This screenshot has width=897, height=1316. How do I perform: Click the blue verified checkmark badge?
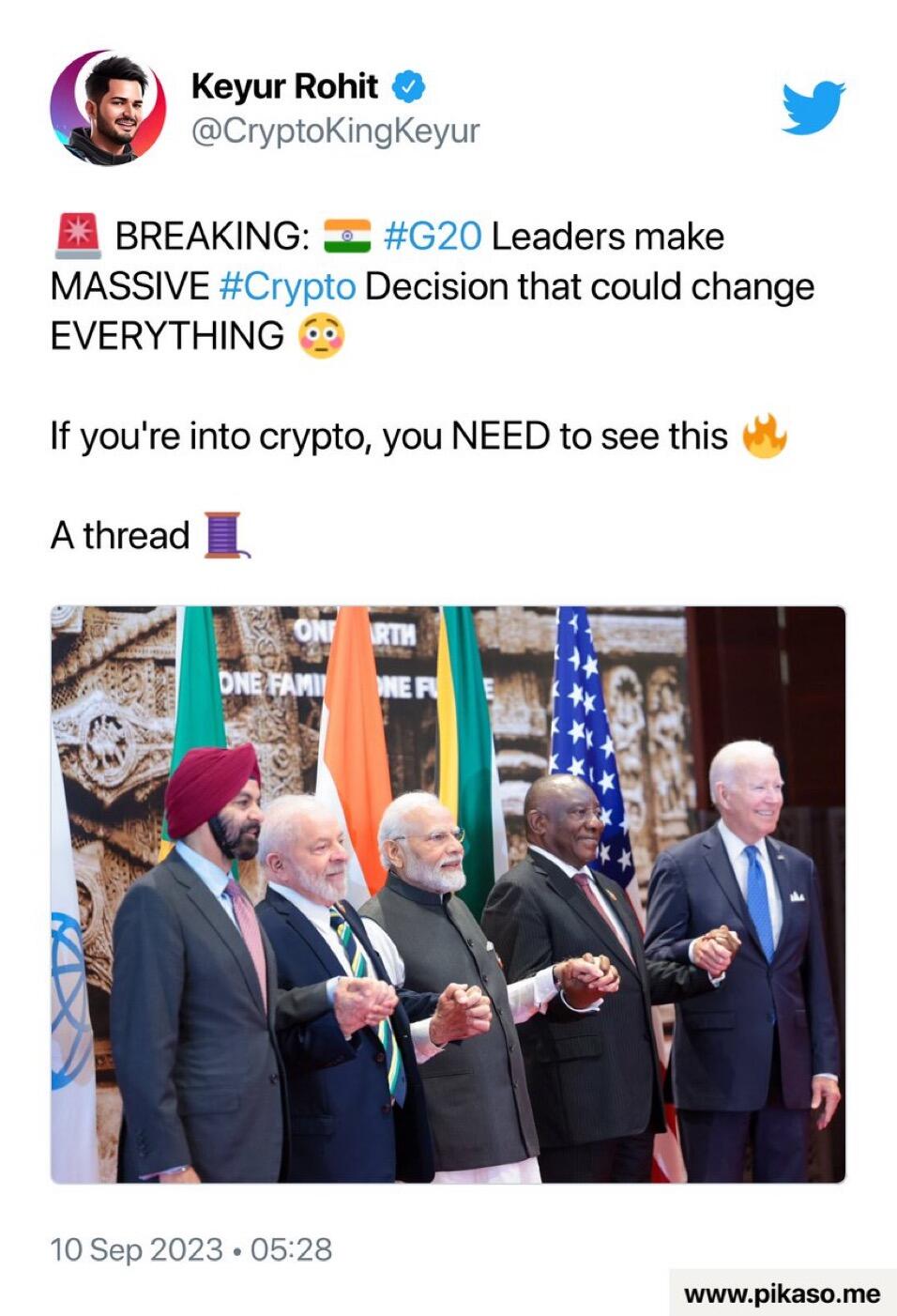407,87
